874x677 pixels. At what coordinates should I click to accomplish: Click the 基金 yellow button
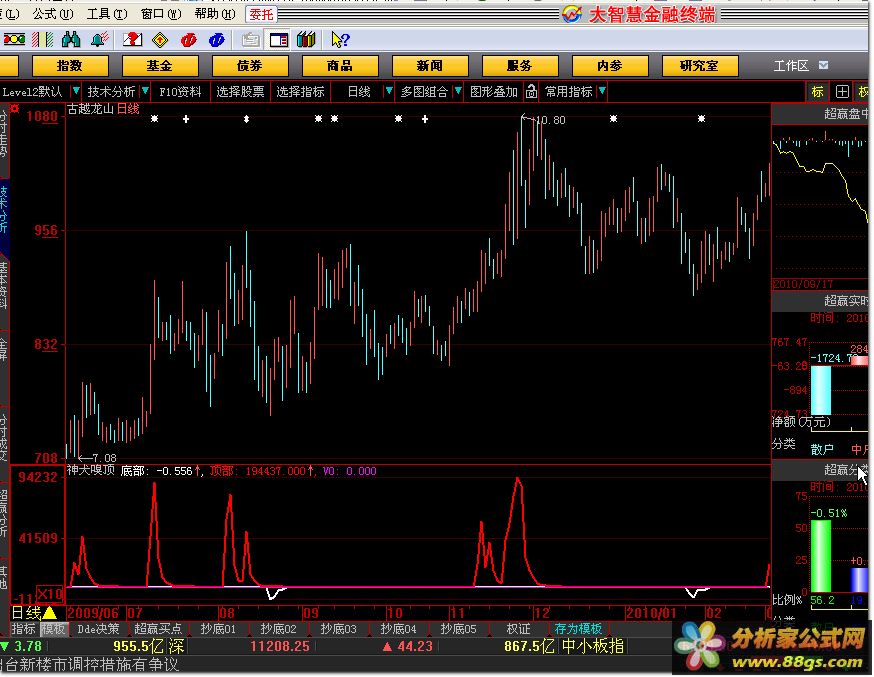coord(159,66)
